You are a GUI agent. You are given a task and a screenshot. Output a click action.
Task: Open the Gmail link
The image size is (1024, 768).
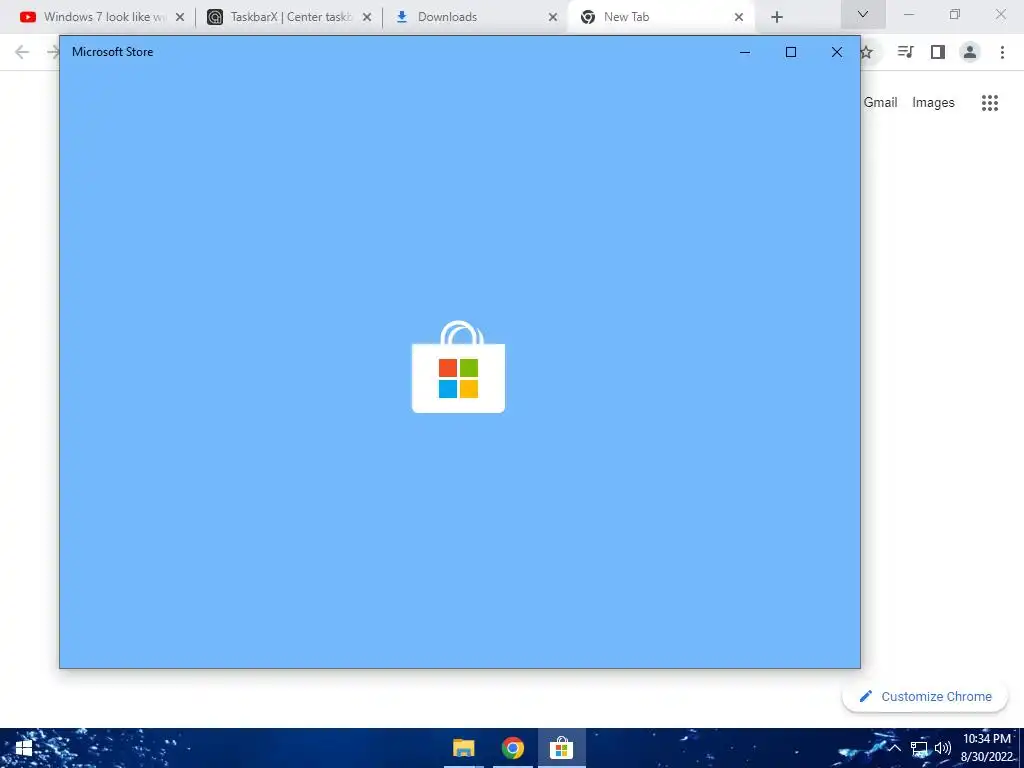[880, 103]
